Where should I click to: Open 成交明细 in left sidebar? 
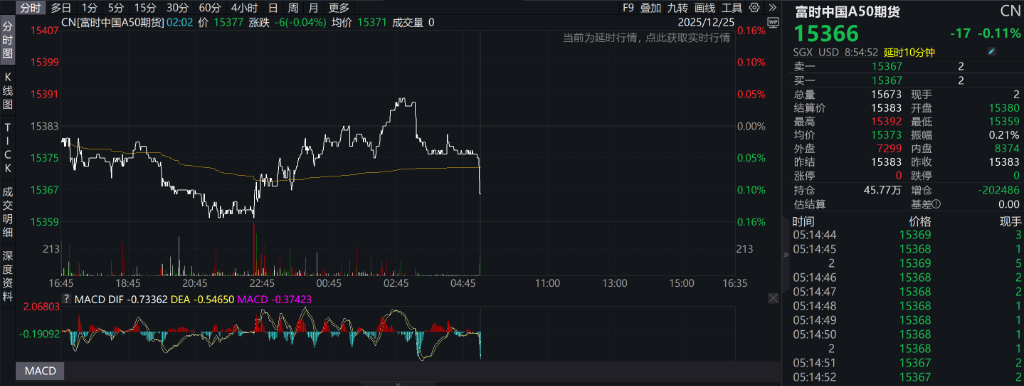coord(8,213)
